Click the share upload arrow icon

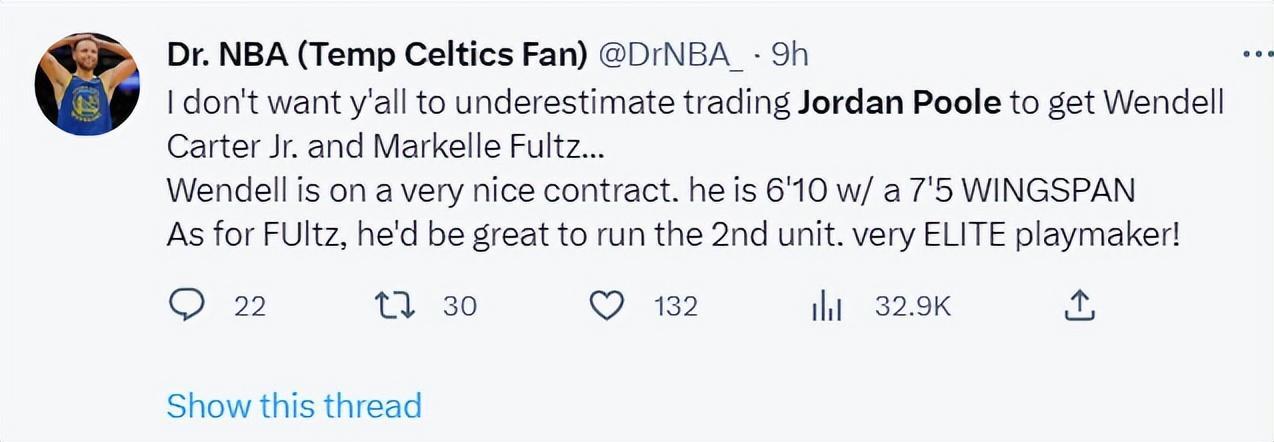click(x=1079, y=306)
